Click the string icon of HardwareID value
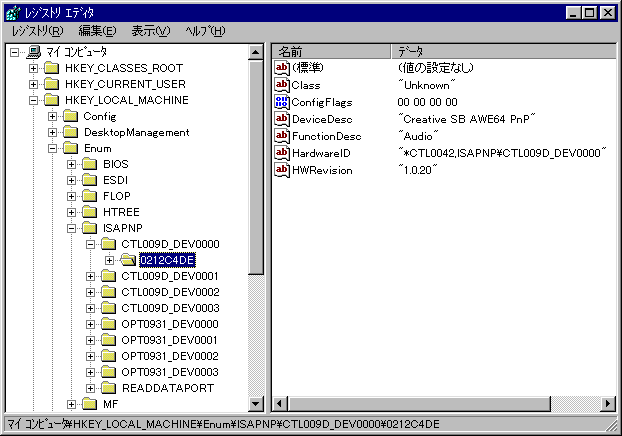The image size is (622, 436). [282, 153]
